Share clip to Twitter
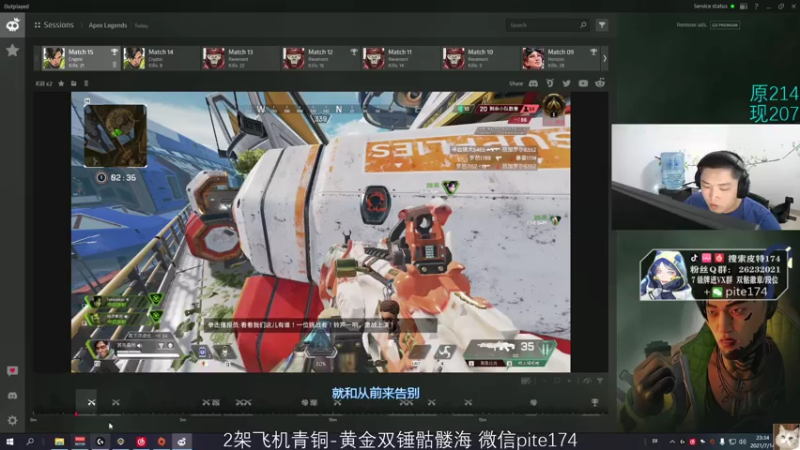800x450 pixels. pyautogui.click(x=566, y=83)
